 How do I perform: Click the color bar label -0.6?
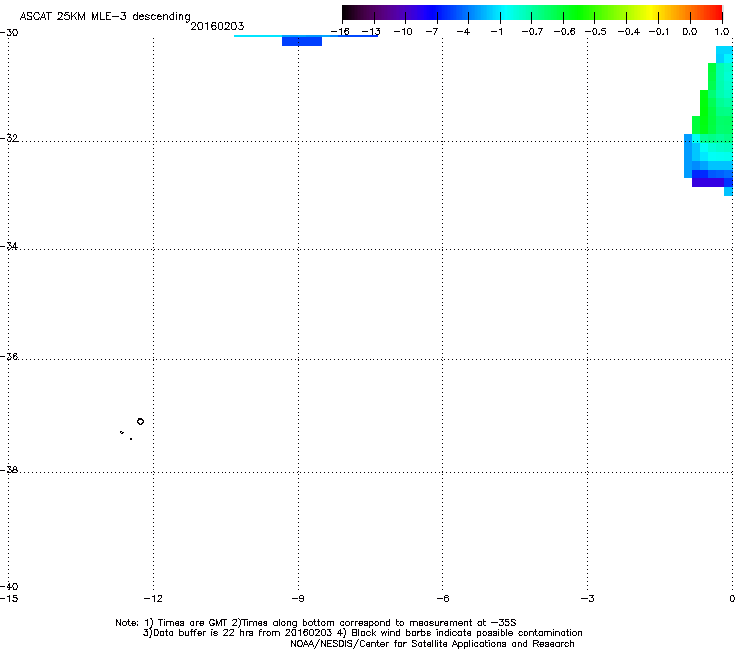564,32
